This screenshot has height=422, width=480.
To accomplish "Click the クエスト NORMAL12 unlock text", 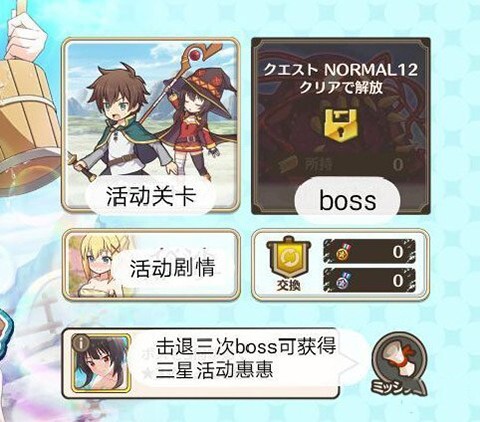I will (341, 79).
